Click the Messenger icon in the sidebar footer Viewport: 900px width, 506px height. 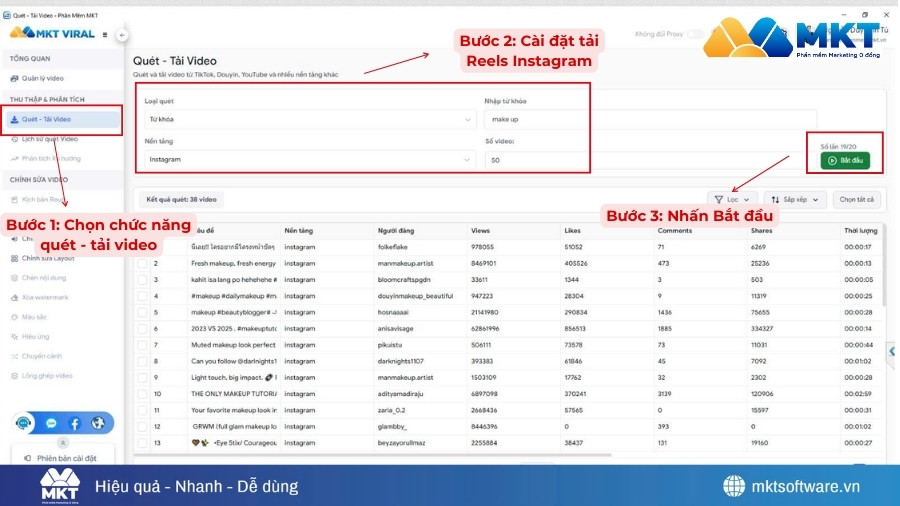pos(51,424)
